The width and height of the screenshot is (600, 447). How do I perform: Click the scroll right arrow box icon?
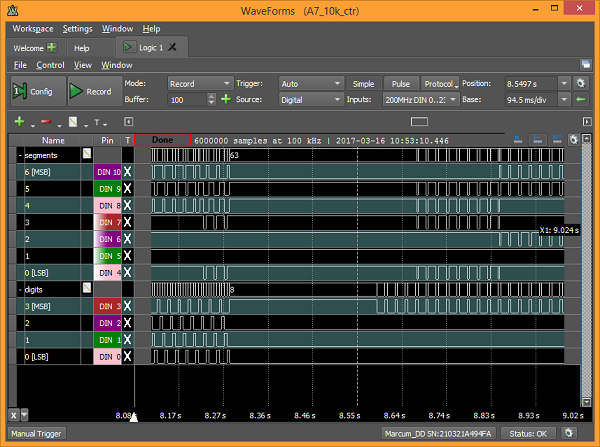[x=587, y=122]
